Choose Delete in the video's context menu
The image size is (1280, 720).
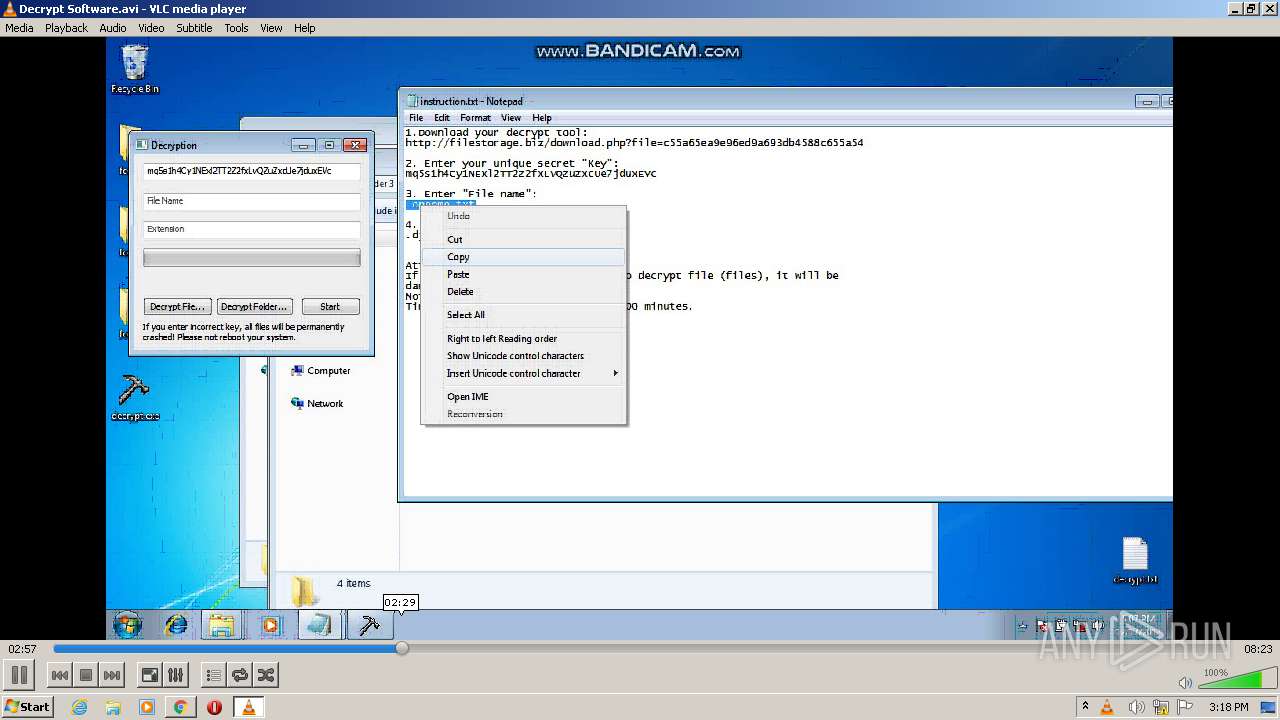click(523, 292)
